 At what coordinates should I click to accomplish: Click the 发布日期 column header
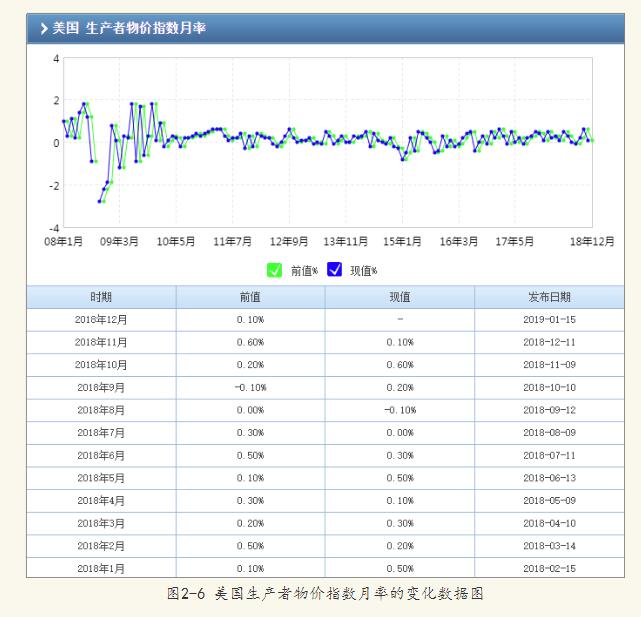(549, 297)
